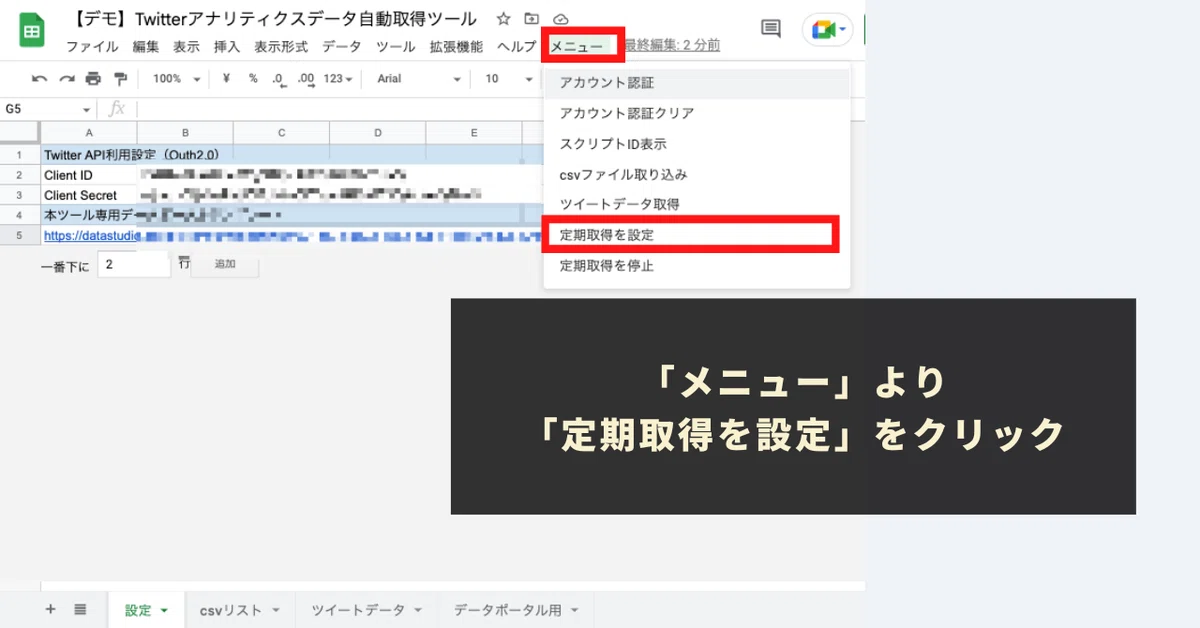Screen dimensions: 1200x628
Task: Select the paint format tool
Action: point(121,79)
